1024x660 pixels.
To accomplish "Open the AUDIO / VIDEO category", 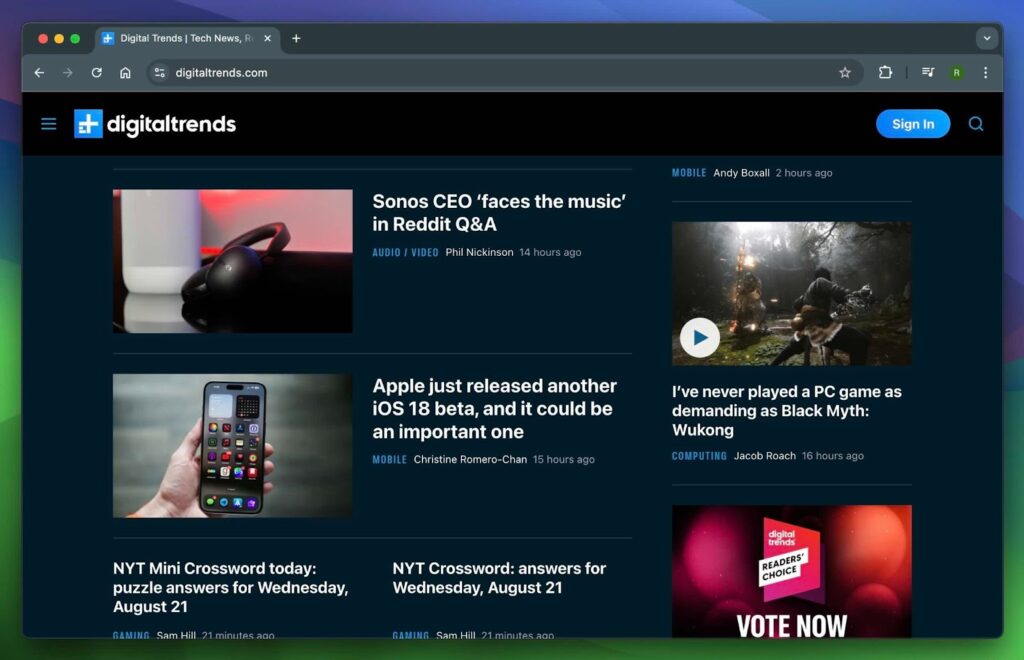I will (x=405, y=253).
